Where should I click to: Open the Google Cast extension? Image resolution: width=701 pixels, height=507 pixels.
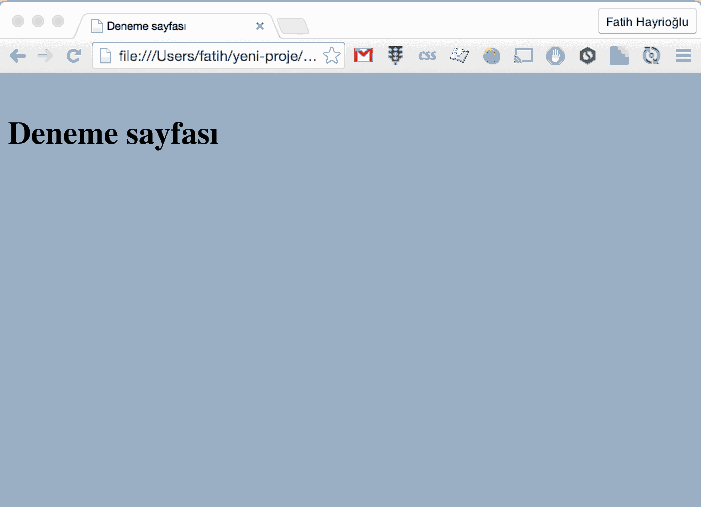(523, 56)
